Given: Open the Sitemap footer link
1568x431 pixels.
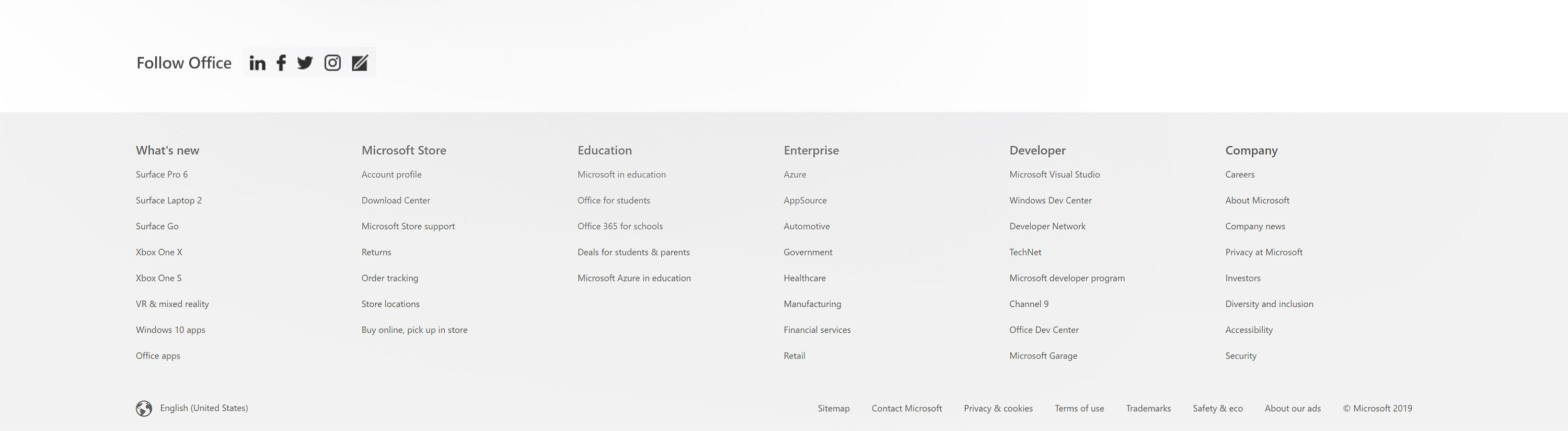Looking at the screenshot, I should pyautogui.click(x=833, y=409).
